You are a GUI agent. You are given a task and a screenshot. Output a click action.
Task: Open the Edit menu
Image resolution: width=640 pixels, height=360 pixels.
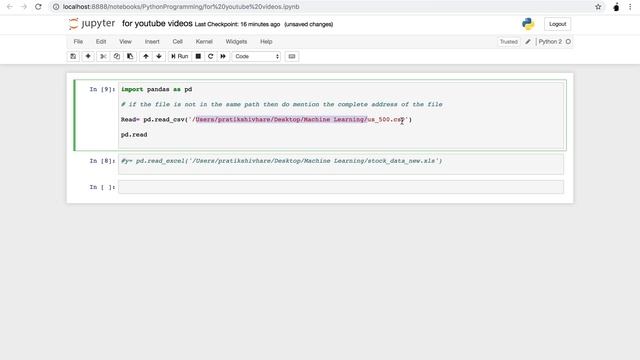(101, 42)
